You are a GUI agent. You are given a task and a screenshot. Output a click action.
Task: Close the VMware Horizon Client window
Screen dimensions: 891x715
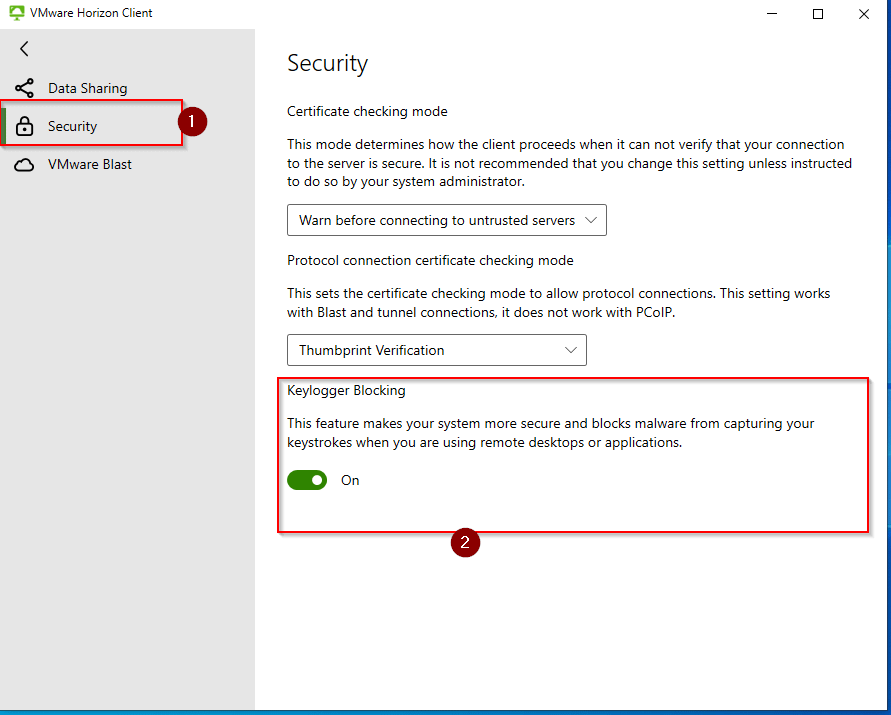pyautogui.click(x=864, y=14)
